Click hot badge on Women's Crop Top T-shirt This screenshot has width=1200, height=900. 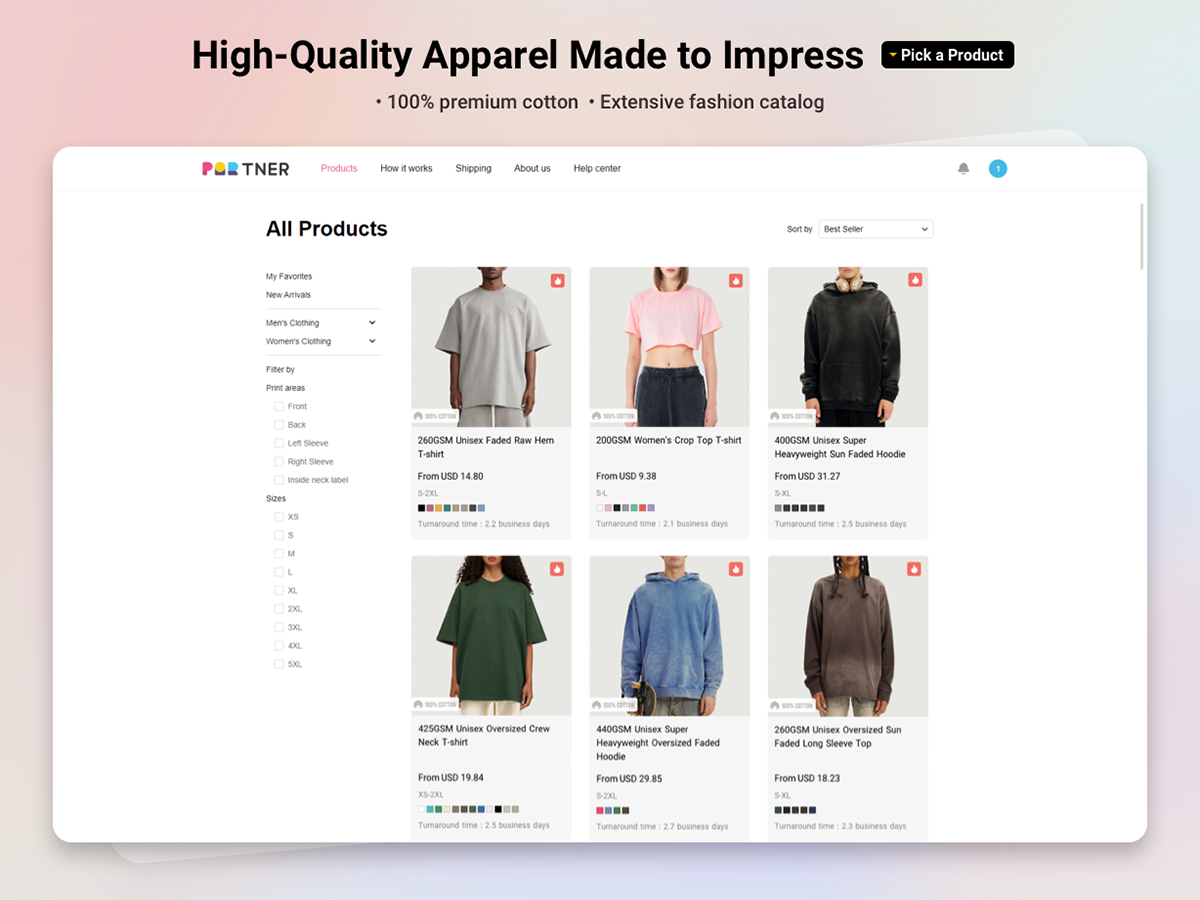[736, 280]
